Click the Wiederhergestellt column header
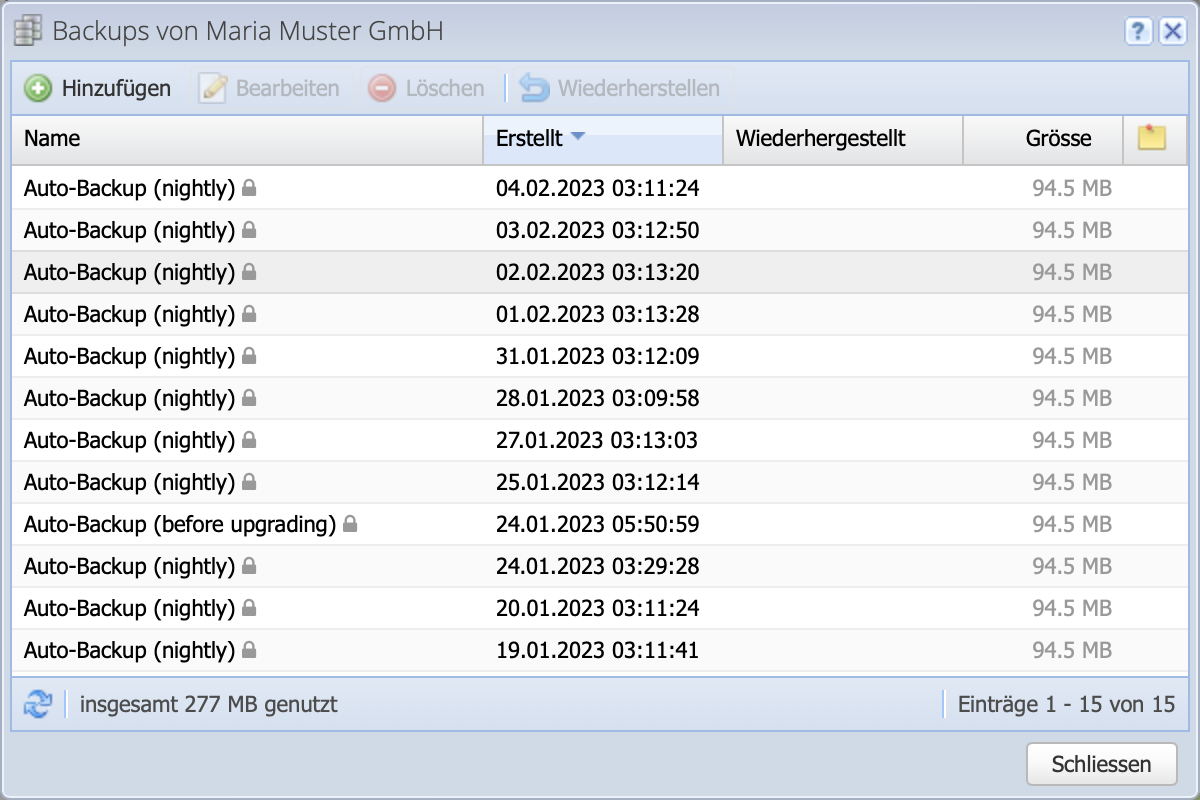Image resolution: width=1200 pixels, height=800 pixels. click(842, 139)
